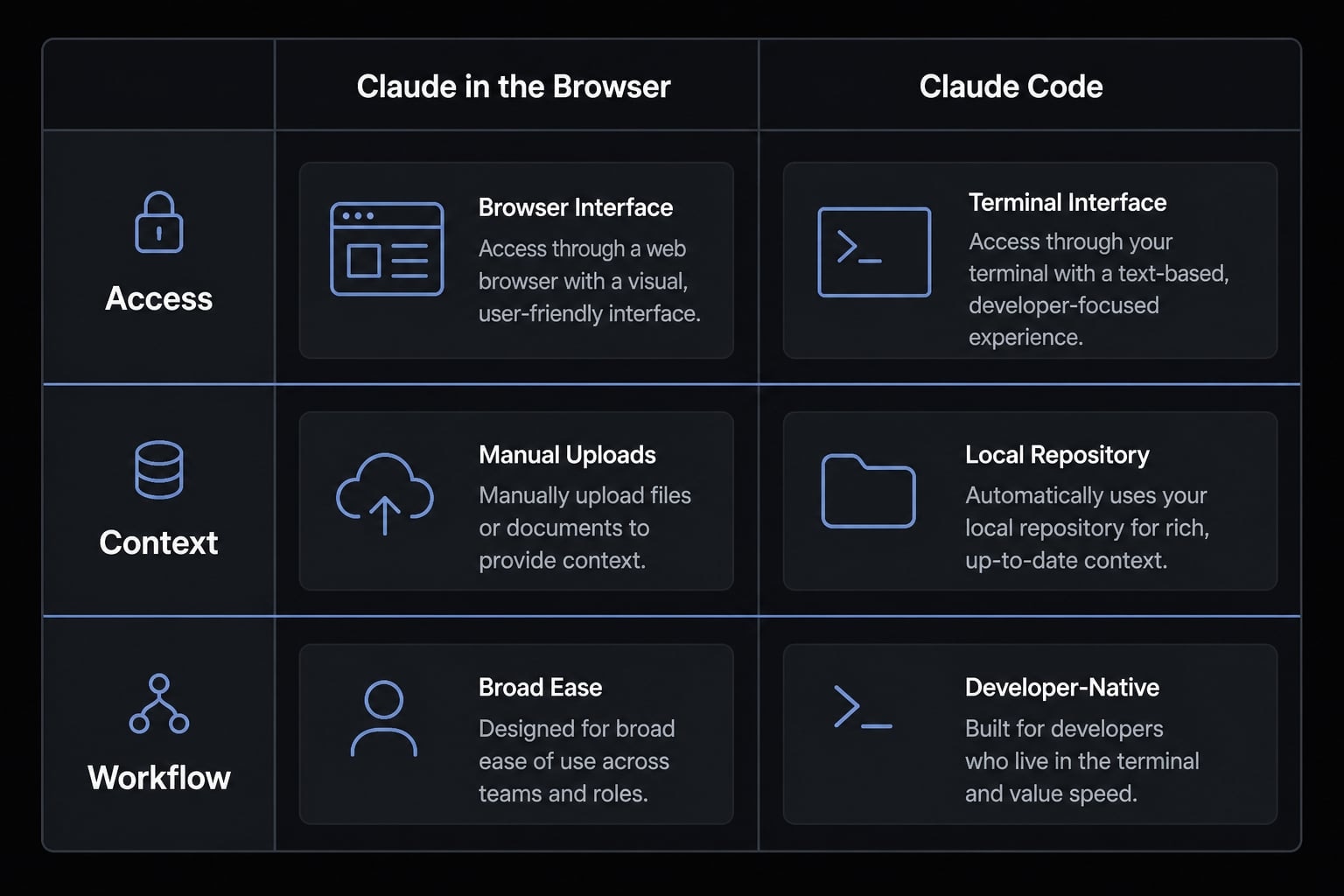Click the Developer-Native heading
Image resolution: width=1344 pixels, height=896 pixels.
(x=1061, y=688)
